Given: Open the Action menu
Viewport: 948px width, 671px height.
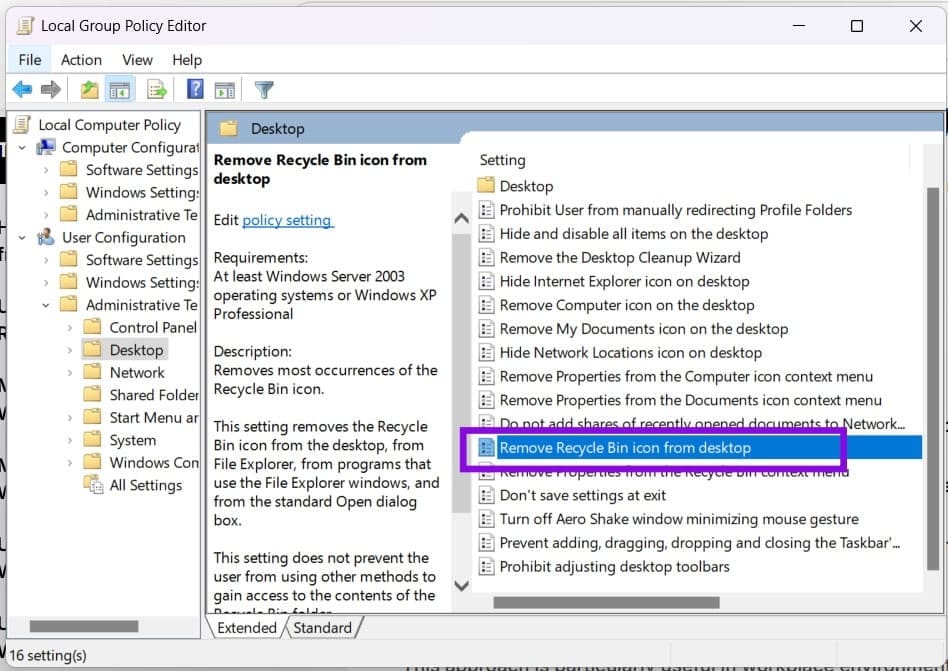Looking at the screenshot, I should point(81,60).
